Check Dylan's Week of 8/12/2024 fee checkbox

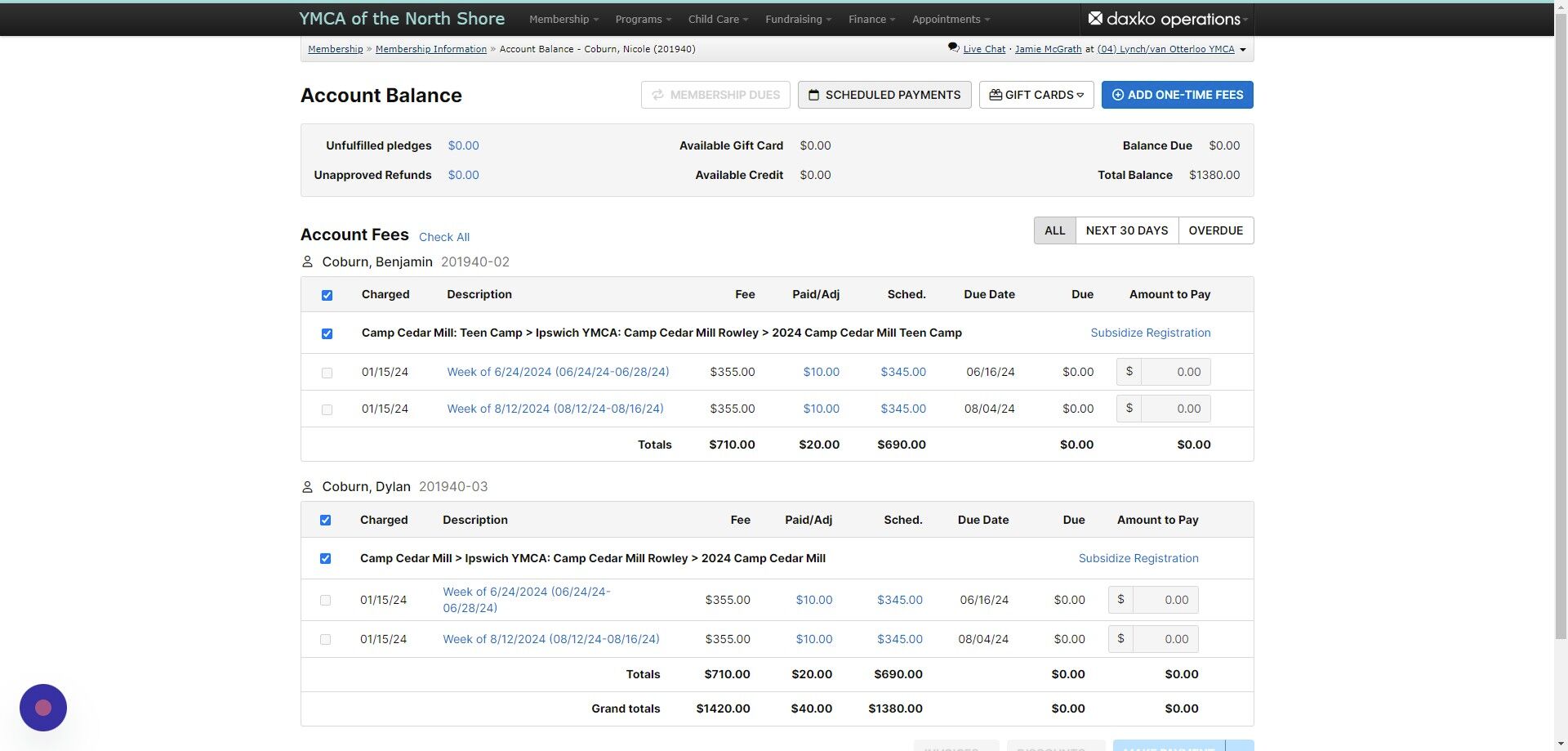point(325,640)
